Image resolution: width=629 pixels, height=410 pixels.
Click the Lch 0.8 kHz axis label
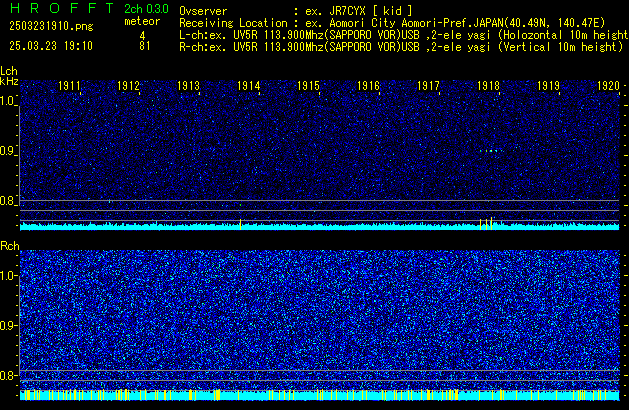click(8, 201)
